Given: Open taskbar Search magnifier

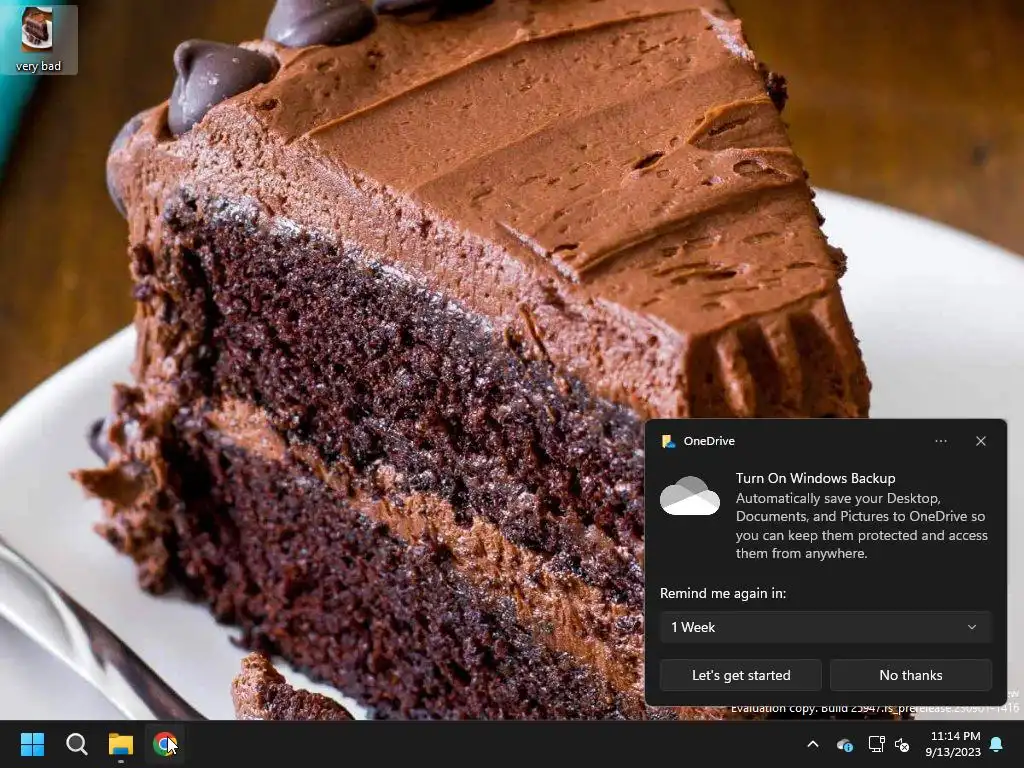Looking at the screenshot, I should pos(76,744).
